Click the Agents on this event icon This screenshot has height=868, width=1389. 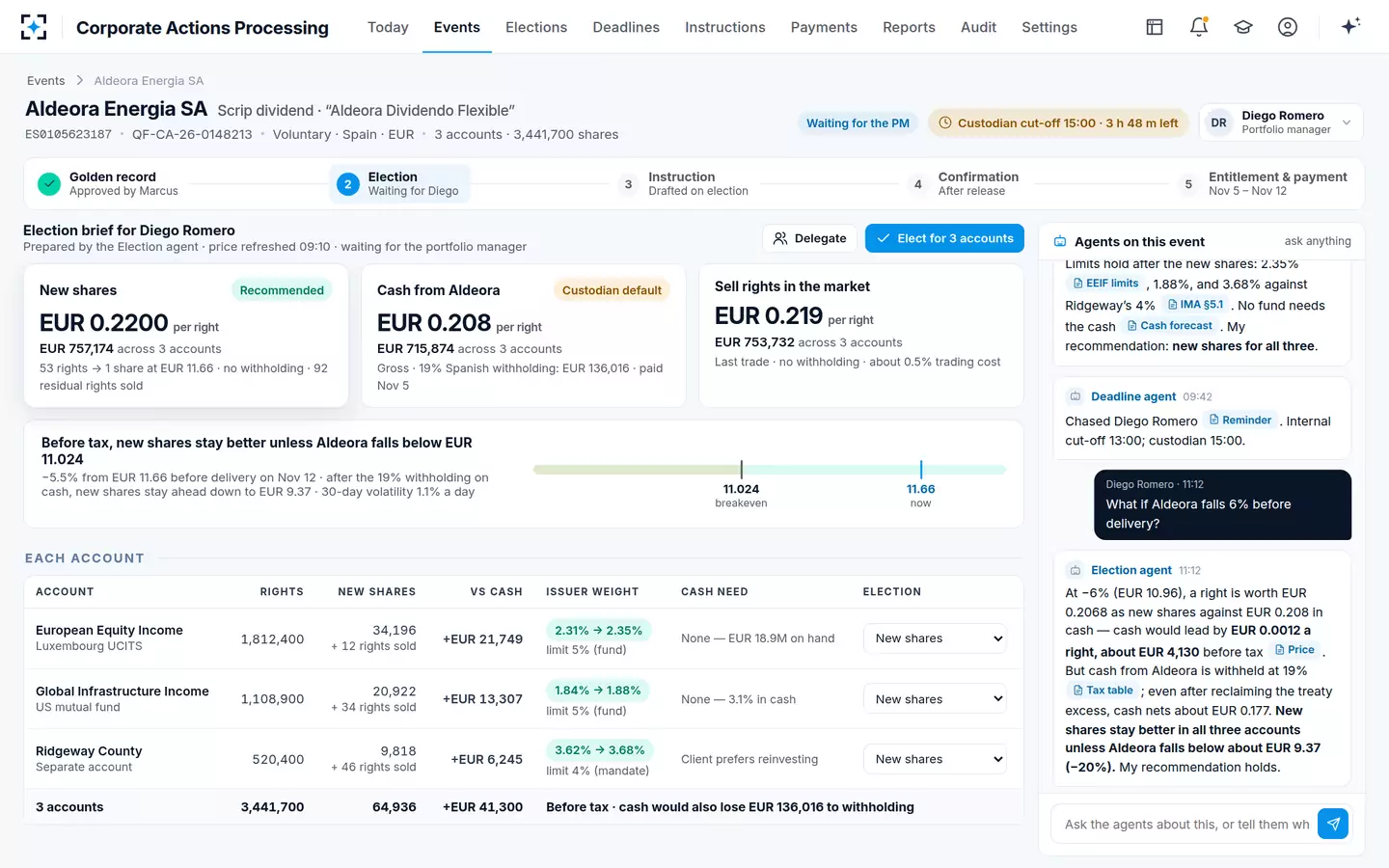click(x=1060, y=242)
